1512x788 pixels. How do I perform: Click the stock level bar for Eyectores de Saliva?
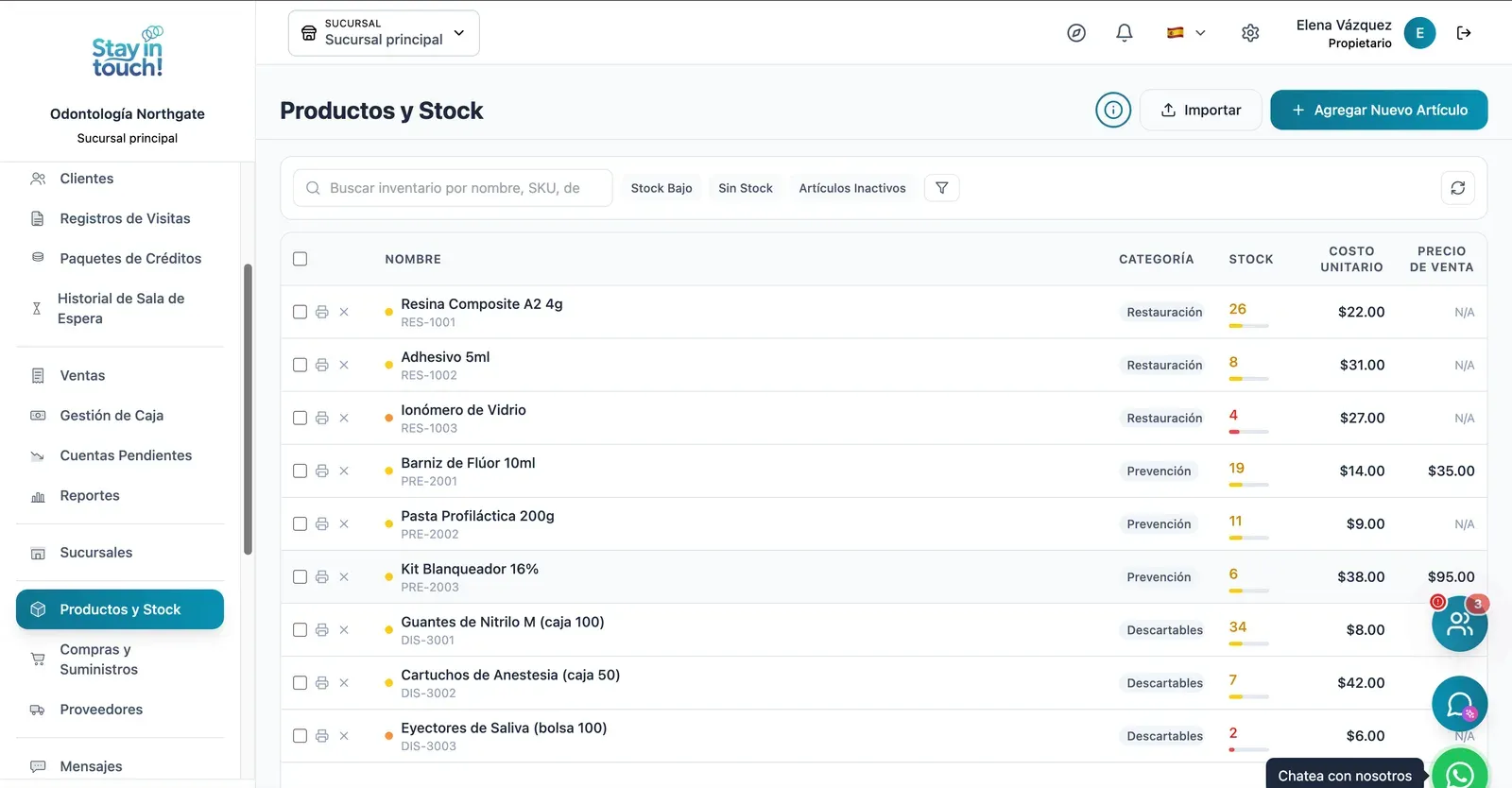pyautogui.click(x=1248, y=749)
